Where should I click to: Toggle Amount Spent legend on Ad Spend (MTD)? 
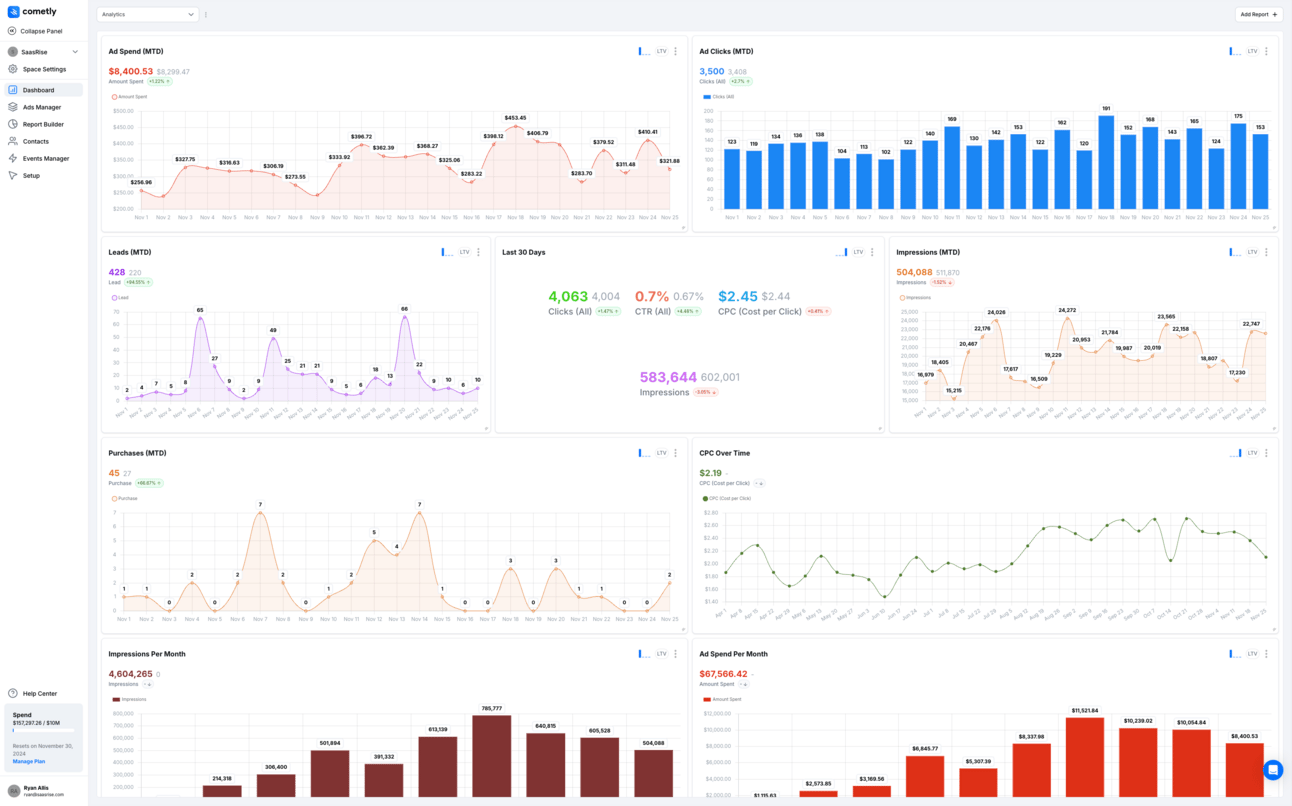tap(129, 97)
